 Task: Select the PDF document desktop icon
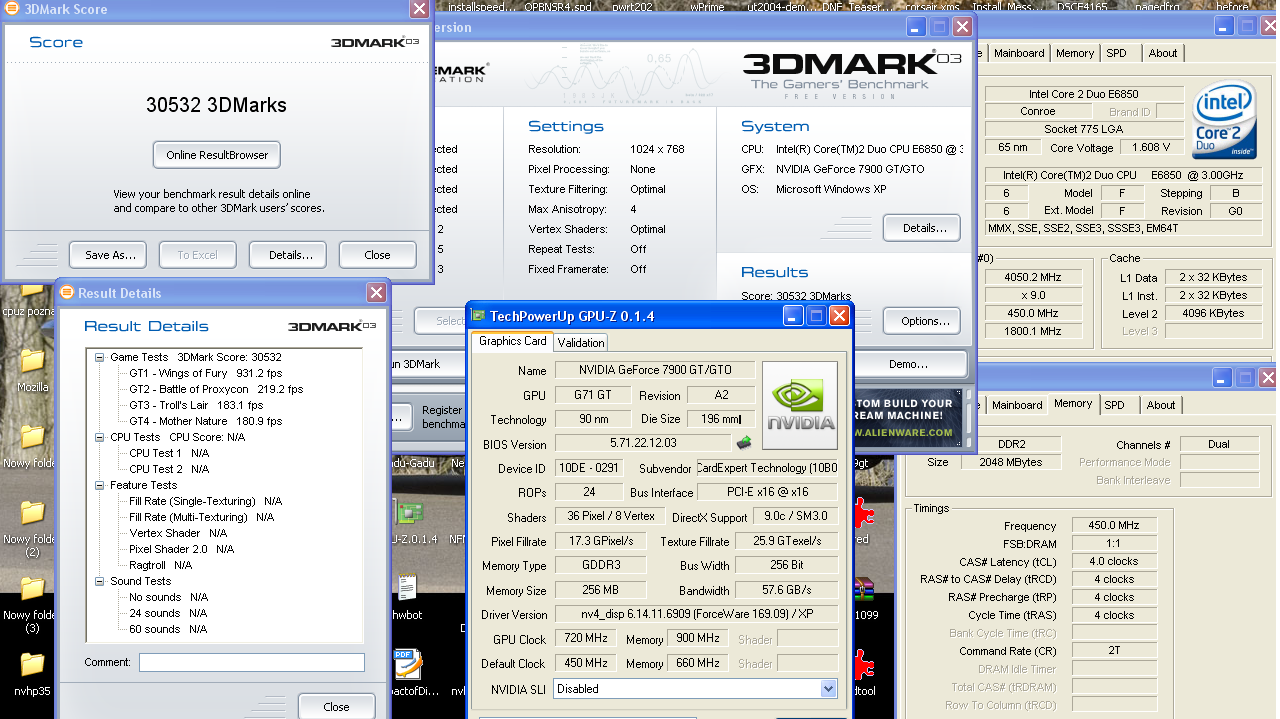(x=406, y=665)
